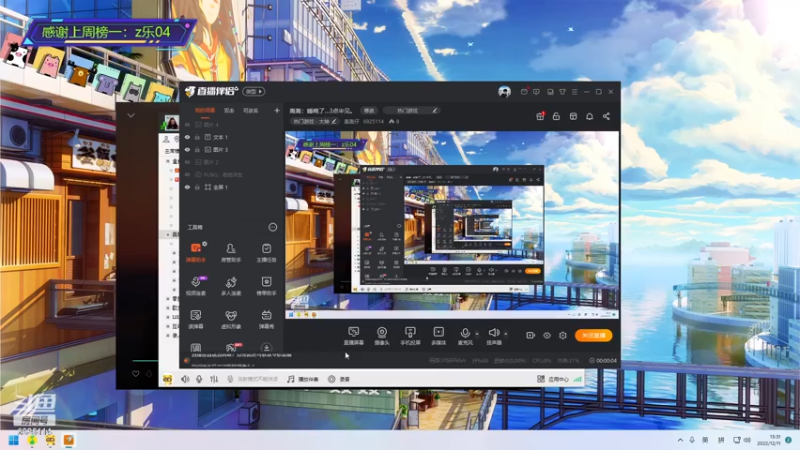Image resolution: width=800 pixels, height=450 pixels.
Task: Click the 录音 record button in the background window
Action: pyautogui.click(x=339, y=379)
